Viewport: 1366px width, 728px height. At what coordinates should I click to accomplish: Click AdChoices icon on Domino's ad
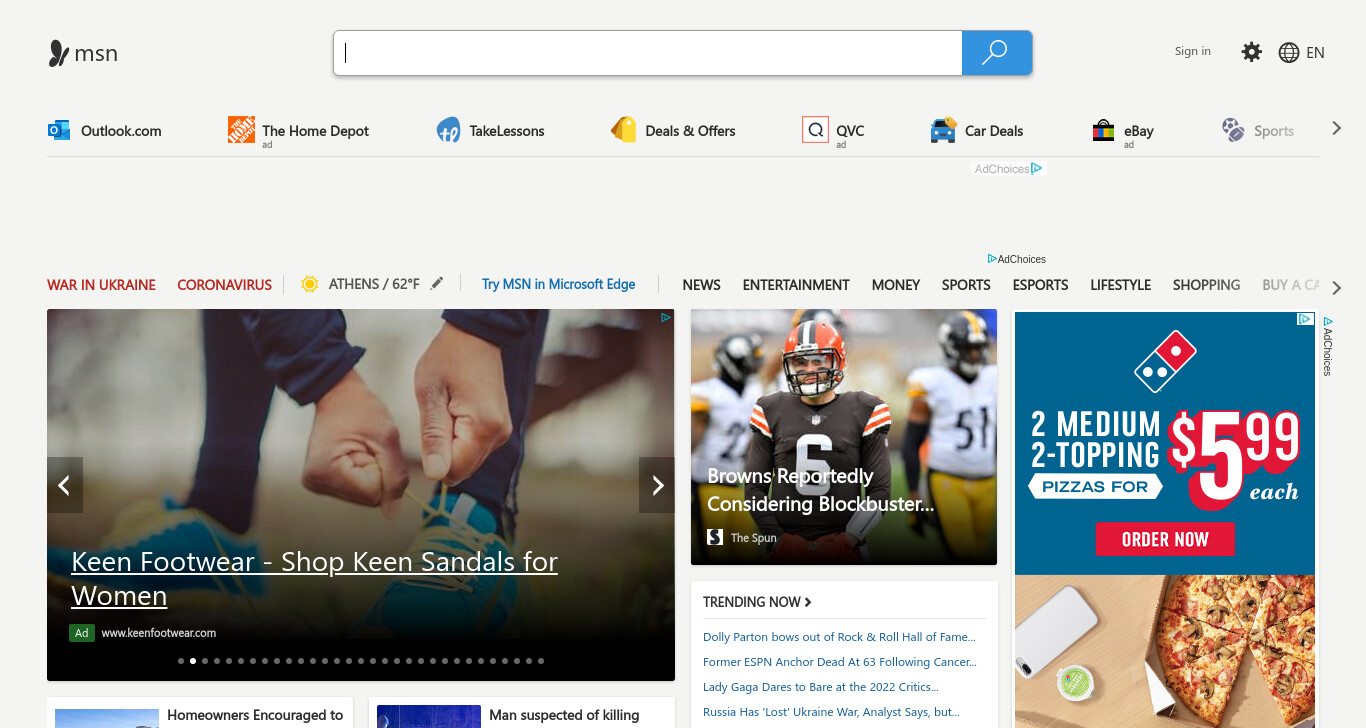(1305, 319)
